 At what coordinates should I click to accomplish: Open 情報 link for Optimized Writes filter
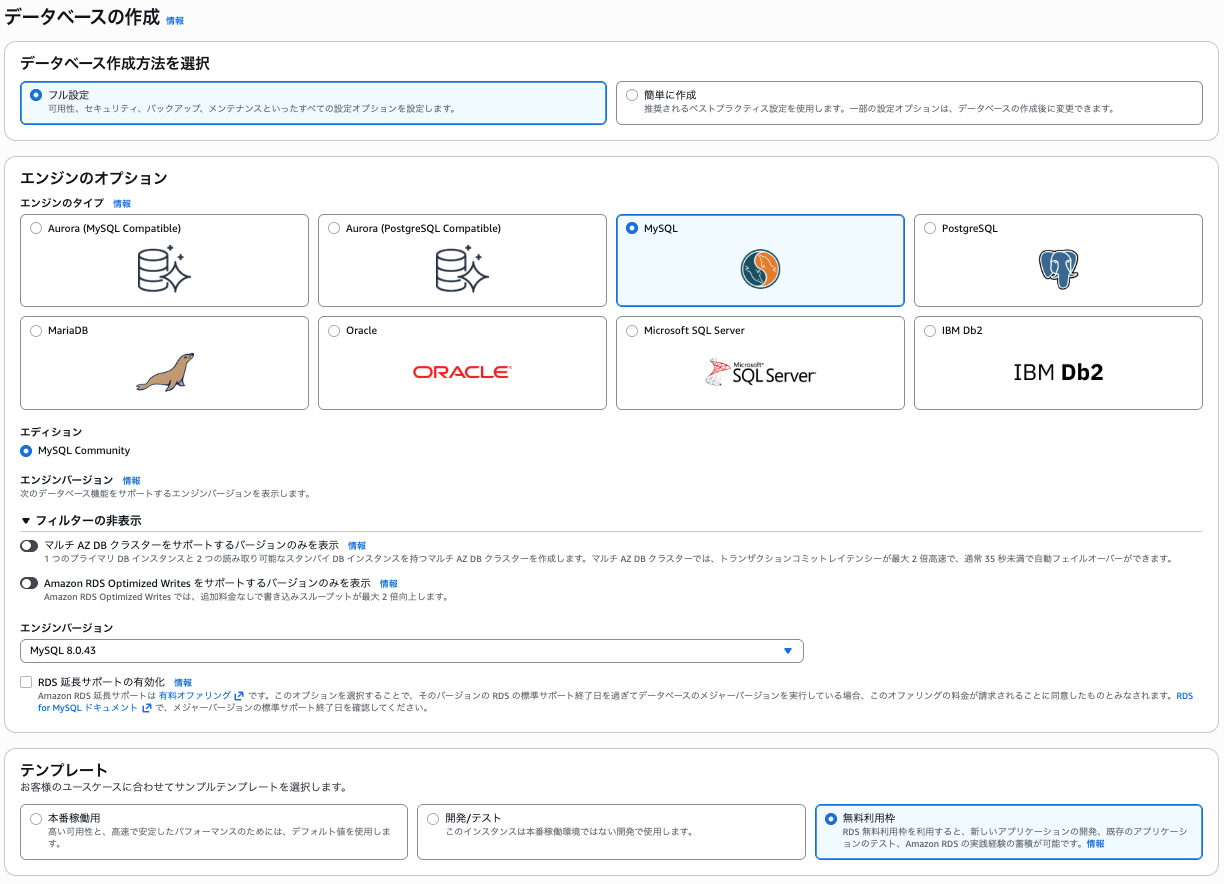point(389,583)
